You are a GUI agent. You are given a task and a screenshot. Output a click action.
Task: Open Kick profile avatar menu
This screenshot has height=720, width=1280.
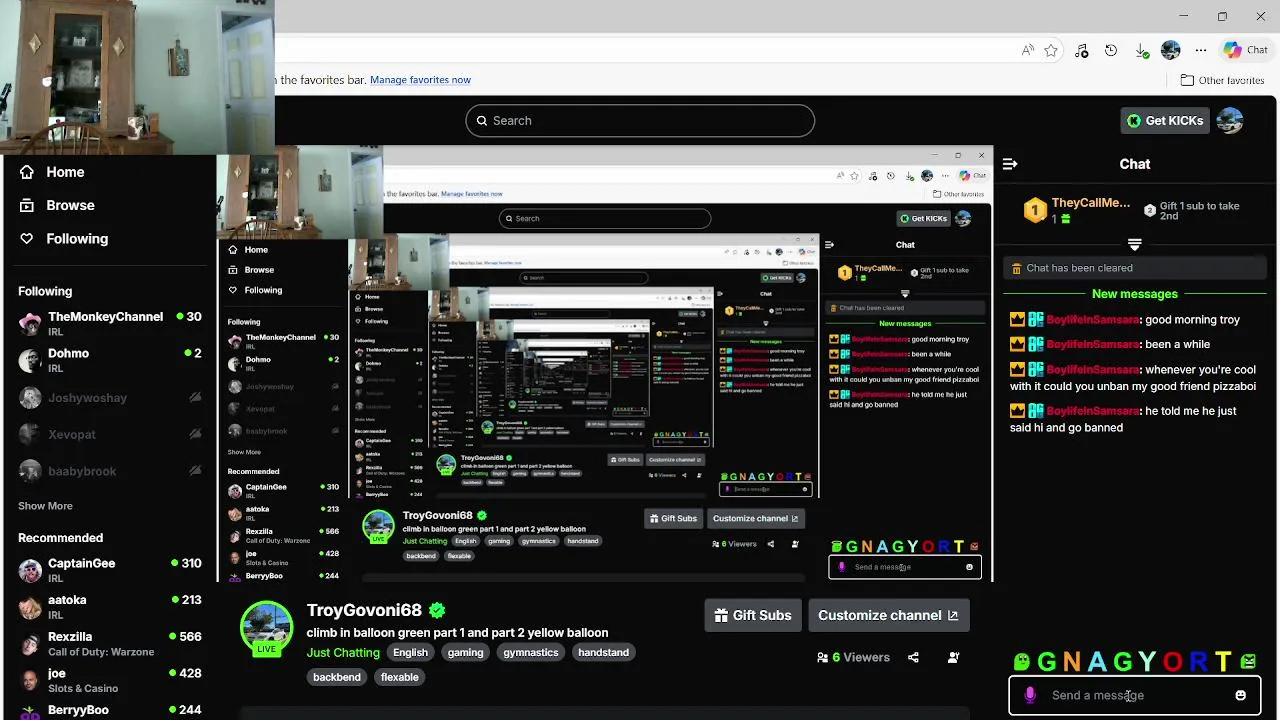coord(1230,120)
